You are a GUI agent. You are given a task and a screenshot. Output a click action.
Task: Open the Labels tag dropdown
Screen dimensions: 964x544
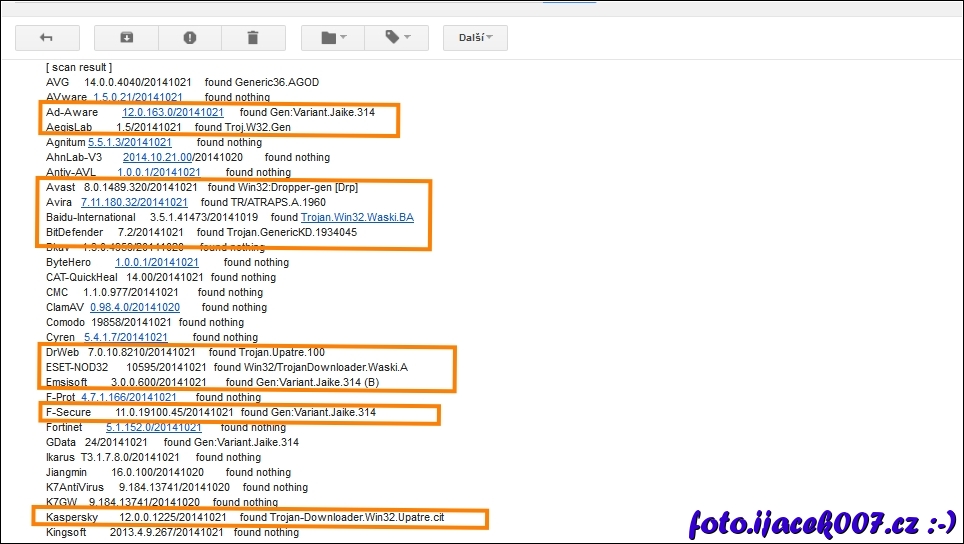coord(396,38)
